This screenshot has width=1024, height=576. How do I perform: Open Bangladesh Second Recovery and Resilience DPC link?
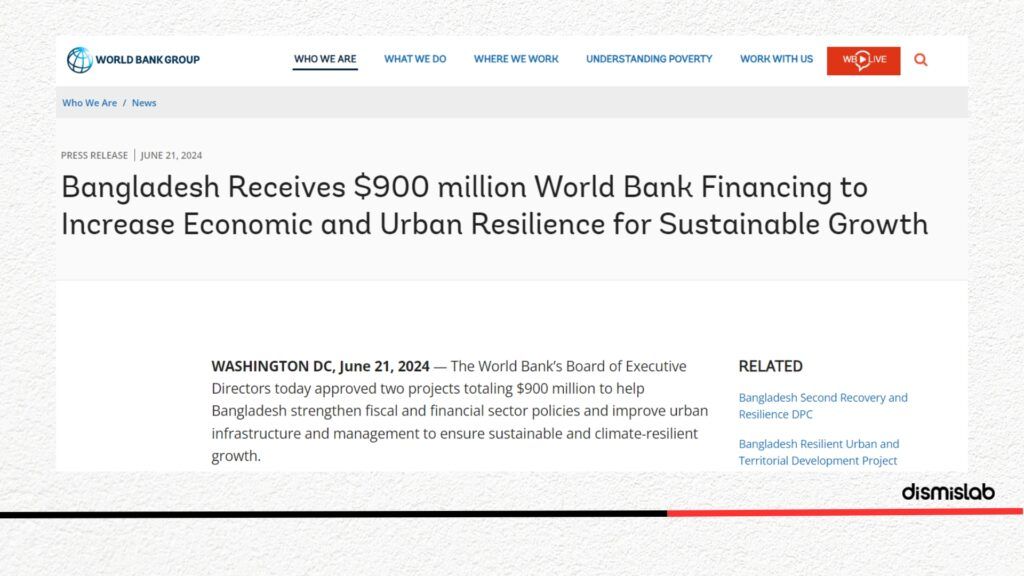tap(823, 406)
